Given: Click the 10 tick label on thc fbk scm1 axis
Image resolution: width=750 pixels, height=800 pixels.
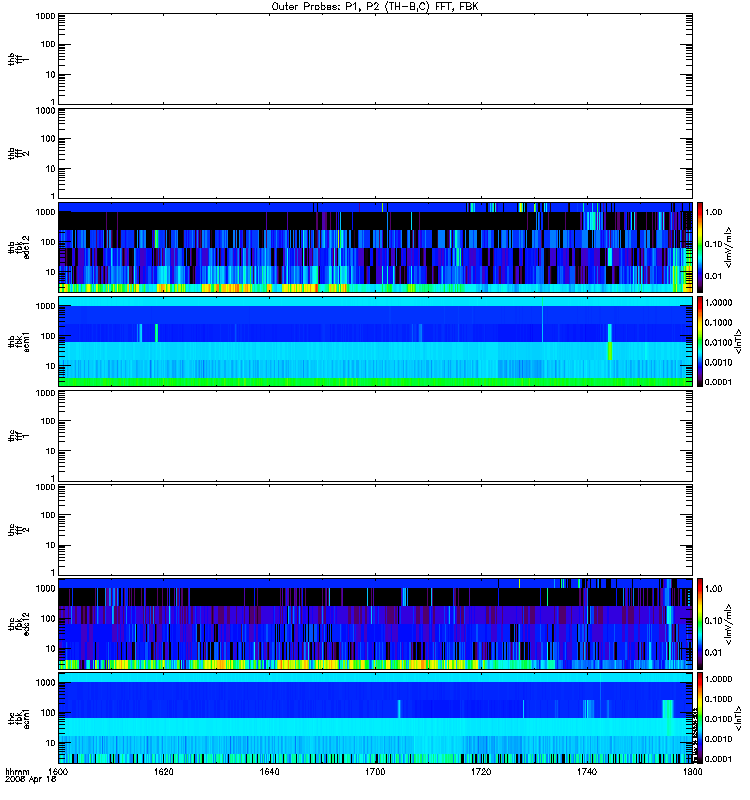Looking at the screenshot, I should pyautogui.click(x=51, y=743).
